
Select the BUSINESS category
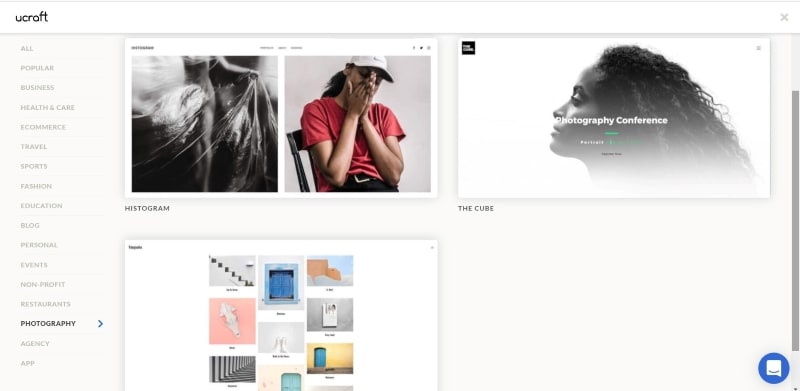(37, 88)
